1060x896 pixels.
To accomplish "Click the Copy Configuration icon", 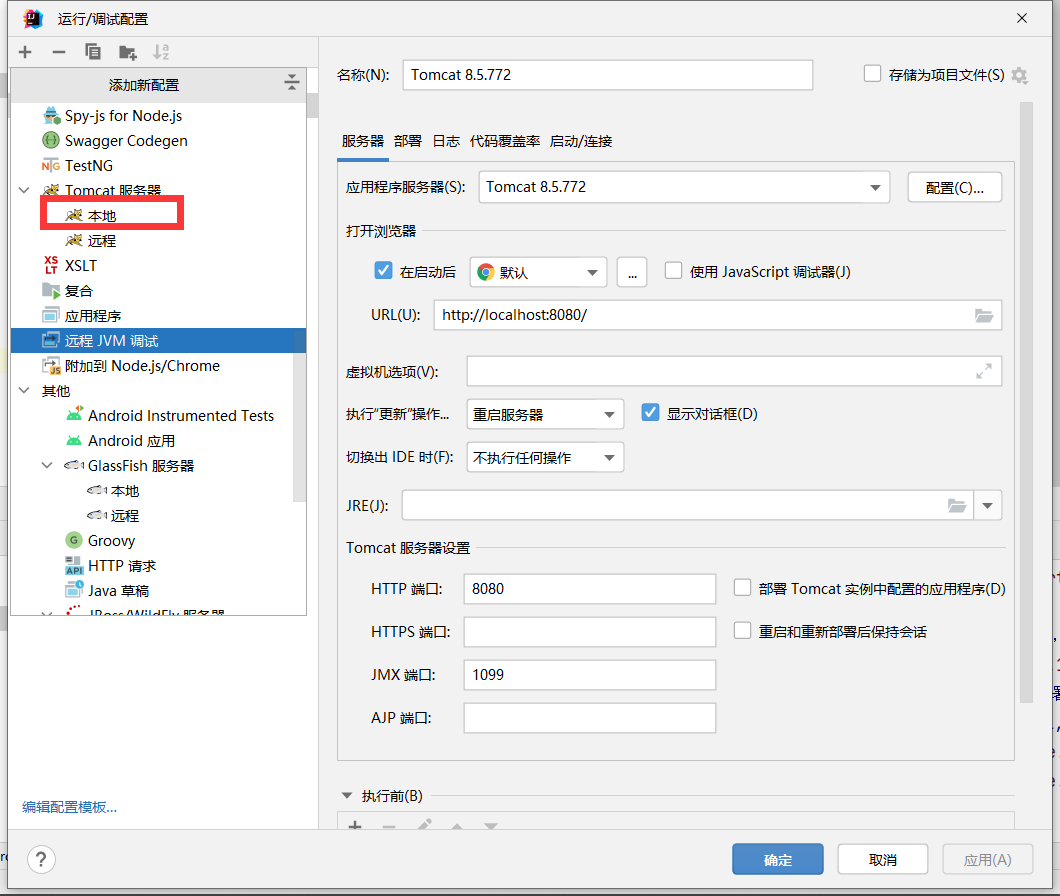I will click(93, 51).
